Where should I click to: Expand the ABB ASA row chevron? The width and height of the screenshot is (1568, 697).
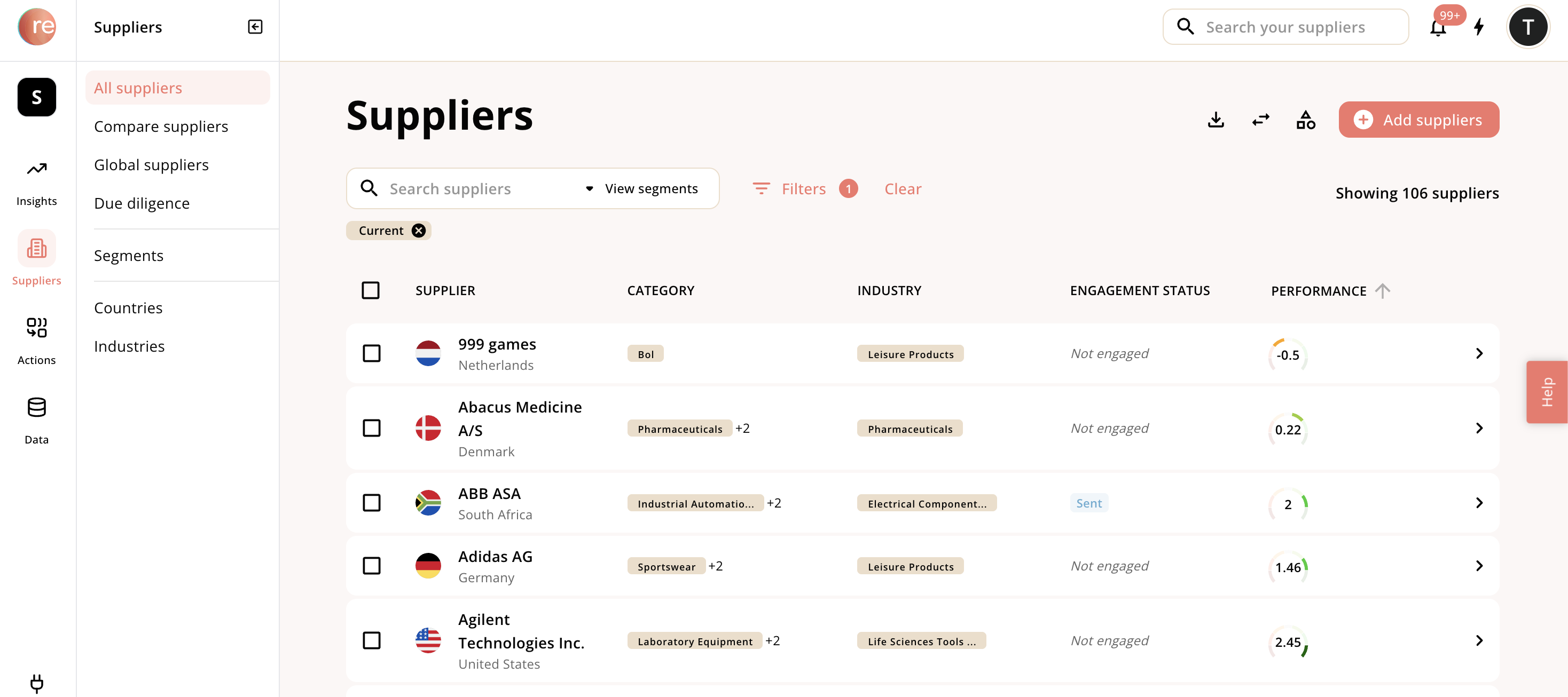(x=1479, y=503)
